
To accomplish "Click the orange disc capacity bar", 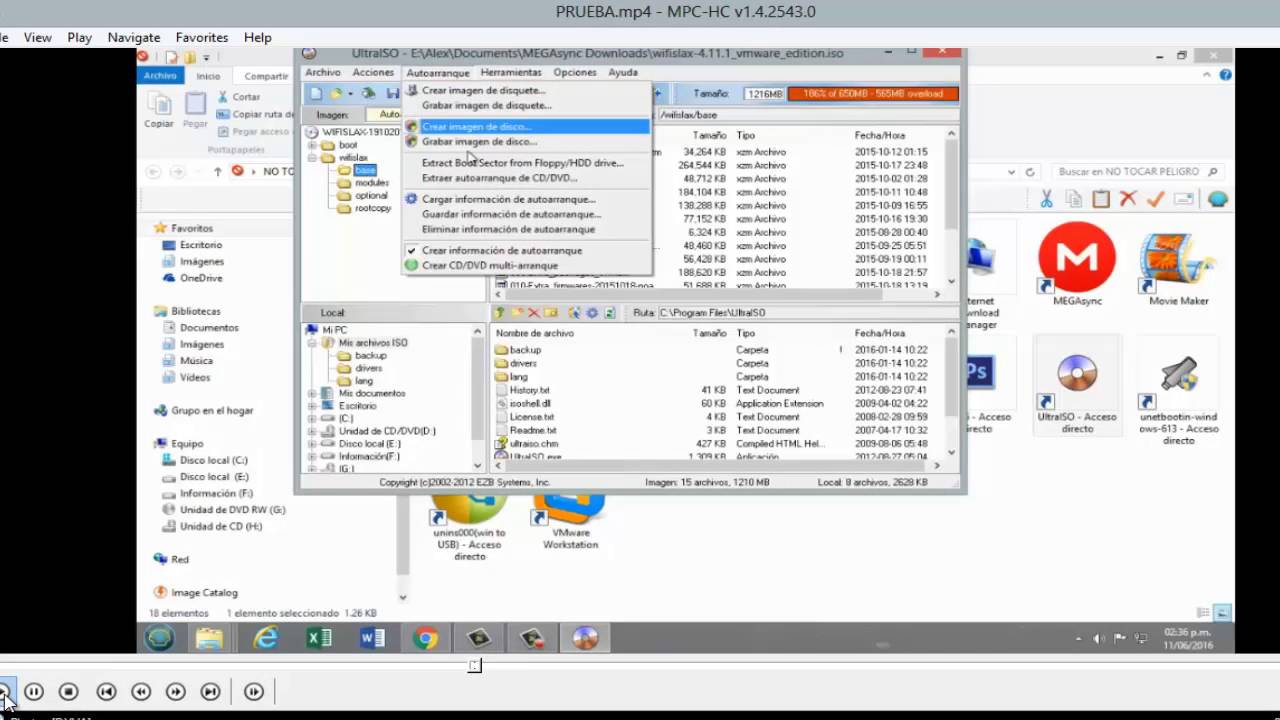I will [x=872, y=94].
